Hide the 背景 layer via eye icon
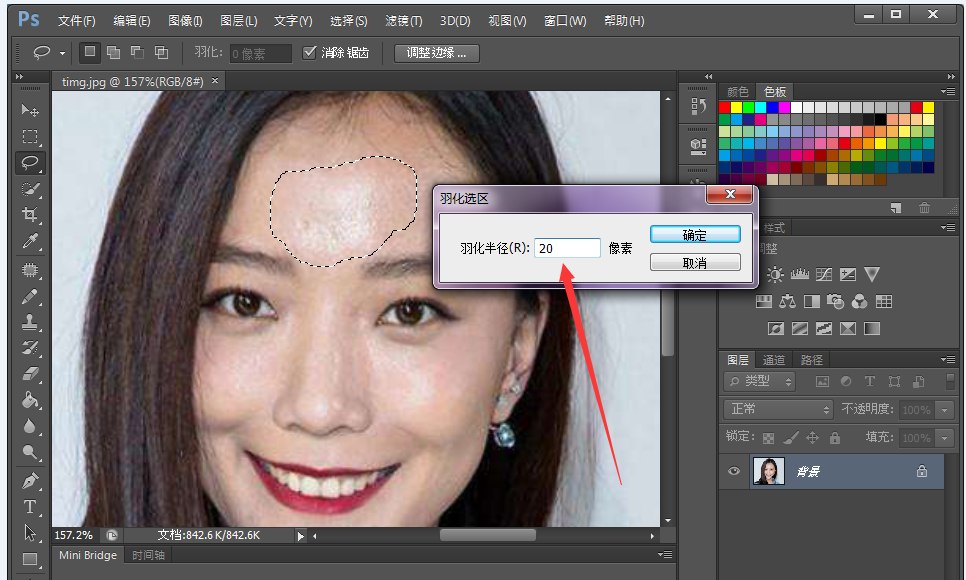This screenshot has height=580, width=966. coord(733,471)
